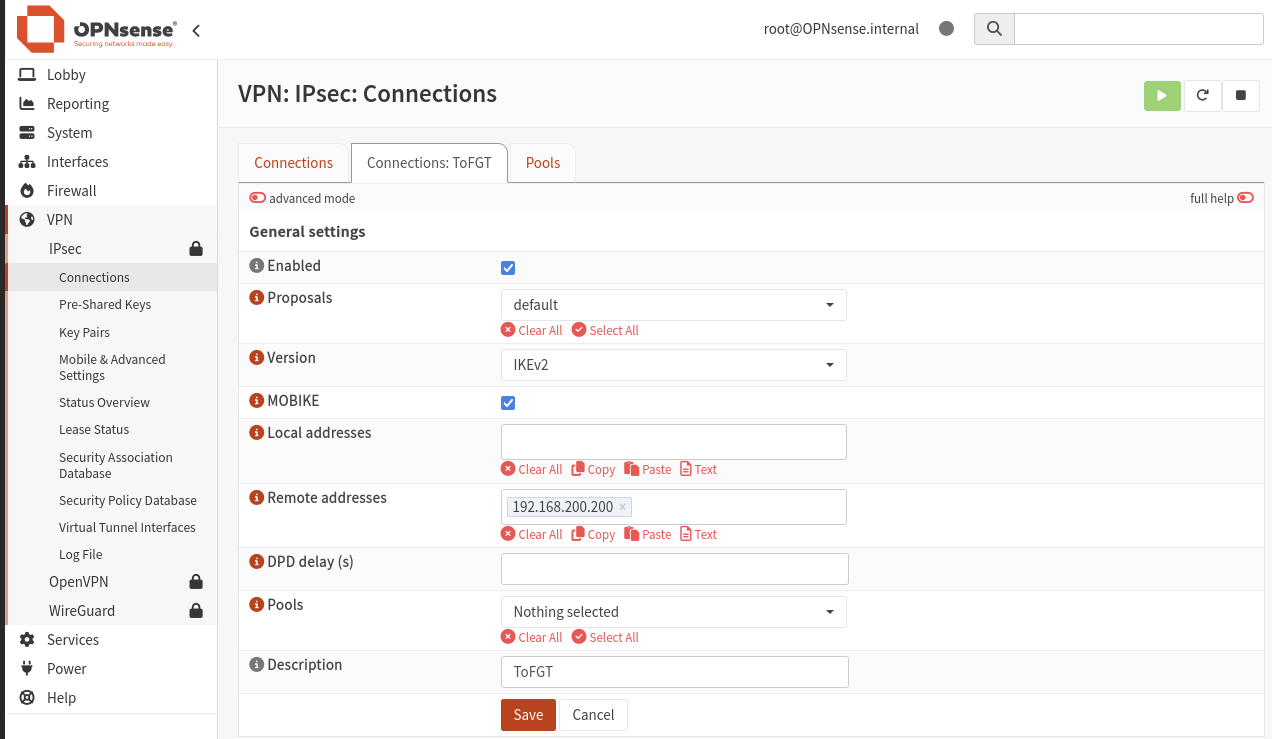Click the top search input box

pyautogui.click(x=1139, y=29)
